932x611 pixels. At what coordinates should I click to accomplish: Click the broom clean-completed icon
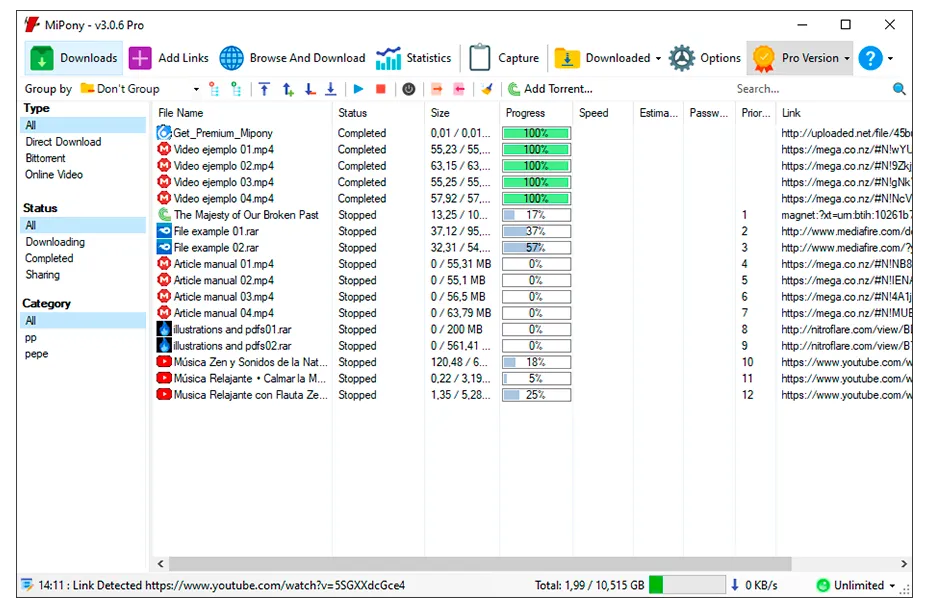487,89
